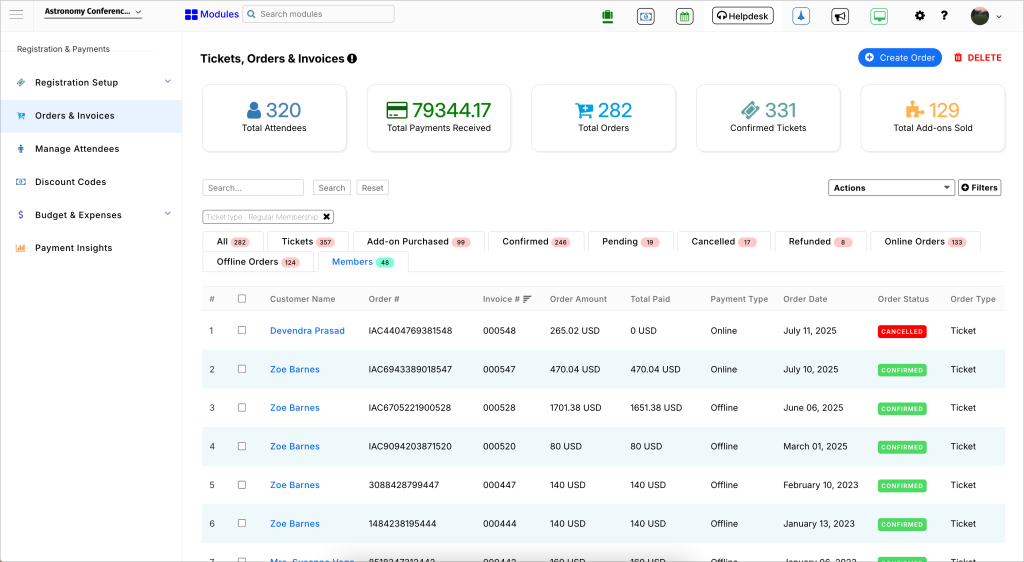Open the user avatar menu
The height and width of the screenshot is (562, 1024).
(x=985, y=16)
